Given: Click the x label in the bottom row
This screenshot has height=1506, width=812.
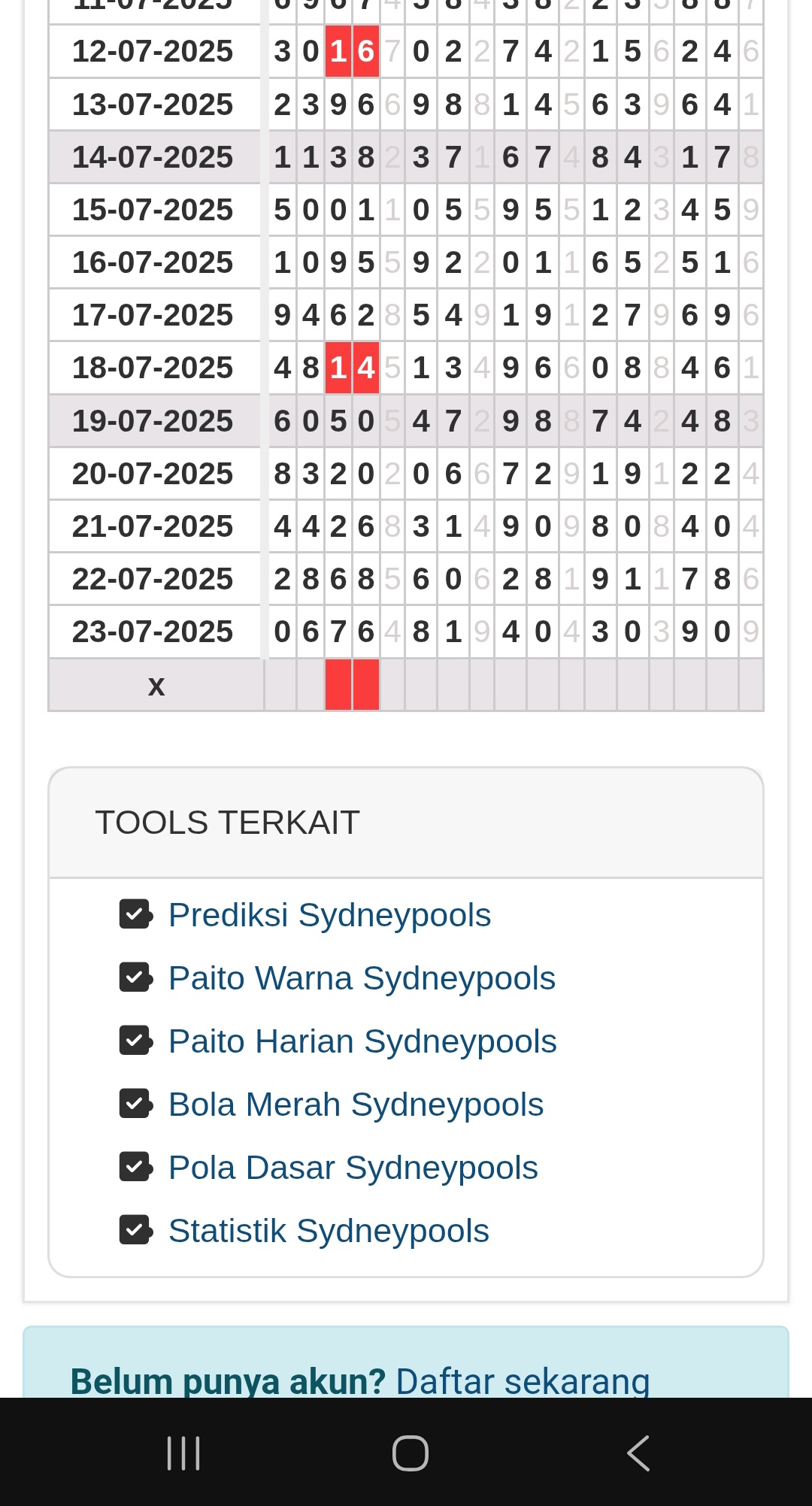Looking at the screenshot, I should 156,685.
